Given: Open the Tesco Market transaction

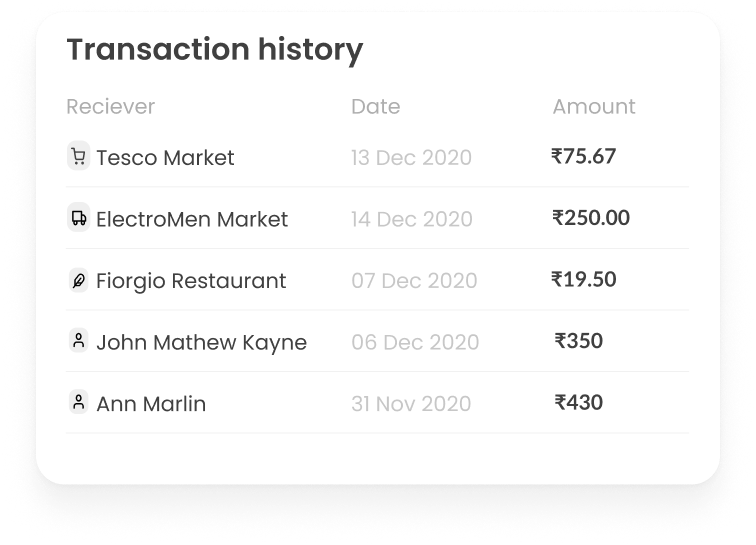Looking at the screenshot, I should [165, 158].
